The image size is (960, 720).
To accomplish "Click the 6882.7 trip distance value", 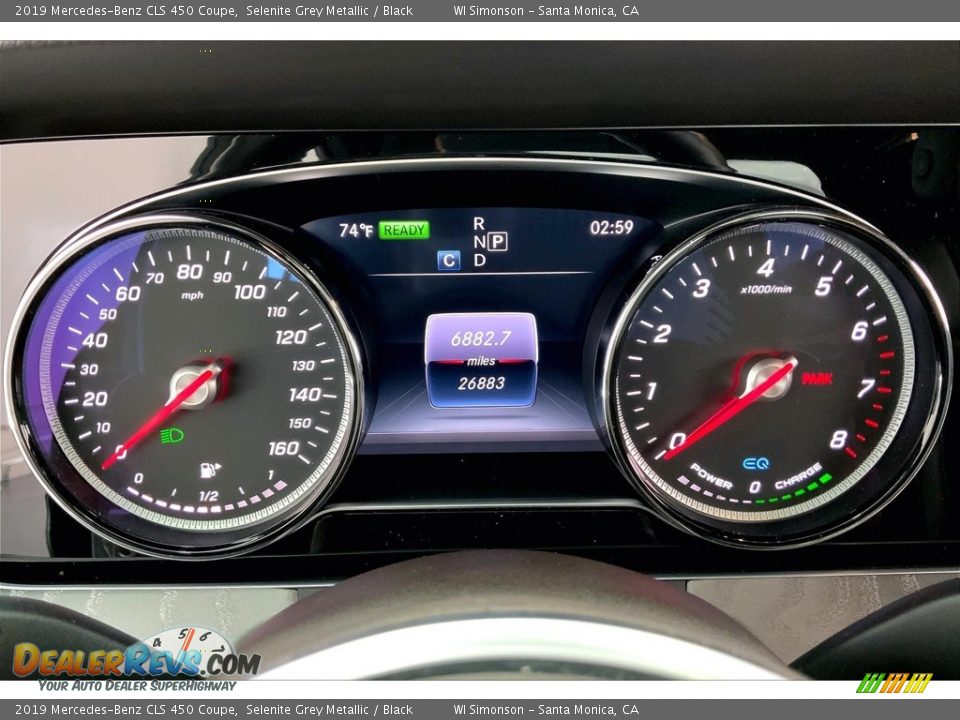I will pos(481,339).
